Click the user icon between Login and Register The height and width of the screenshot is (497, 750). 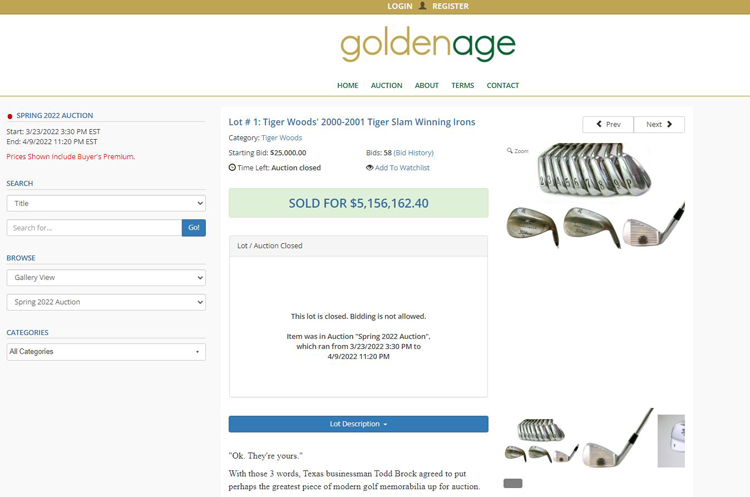click(422, 6)
